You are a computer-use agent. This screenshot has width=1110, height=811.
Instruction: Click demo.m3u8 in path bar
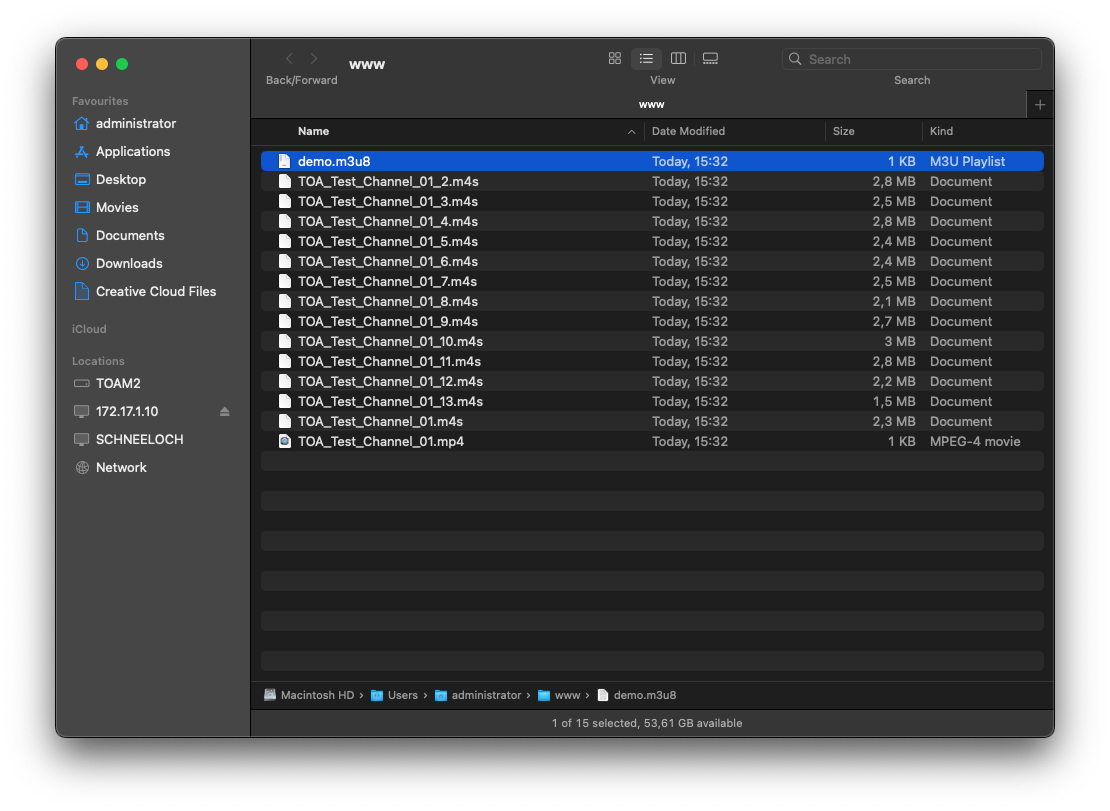(636, 696)
